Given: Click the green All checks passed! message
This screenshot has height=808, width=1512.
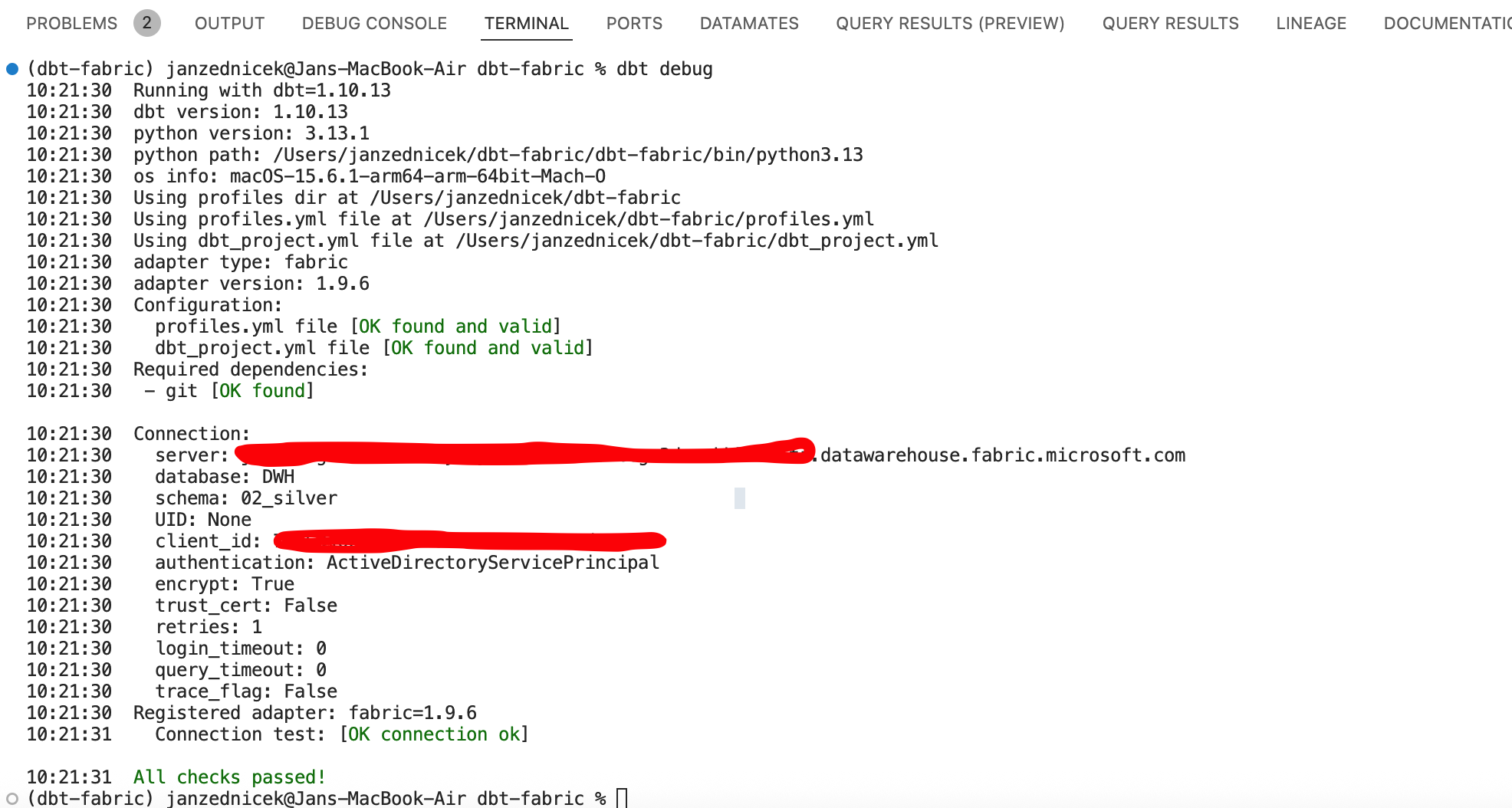Looking at the screenshot, I should click(229, 777).
